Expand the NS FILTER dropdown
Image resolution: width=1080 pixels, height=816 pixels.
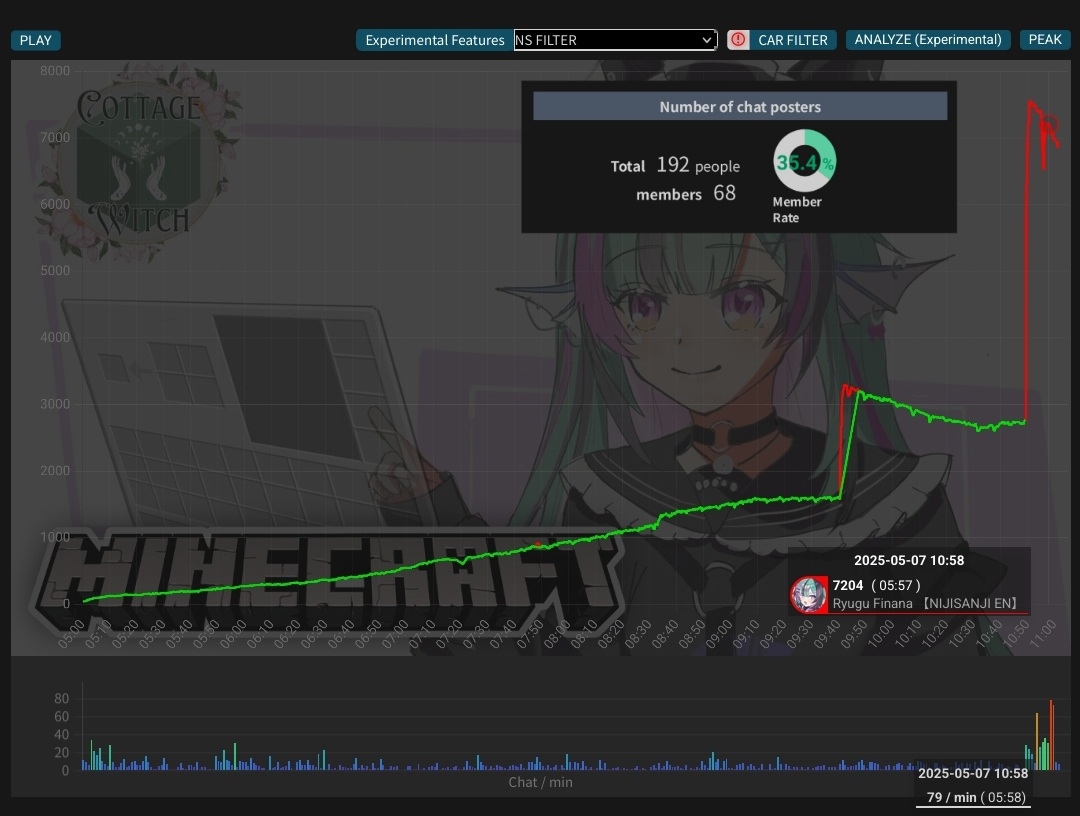point(615,40)
